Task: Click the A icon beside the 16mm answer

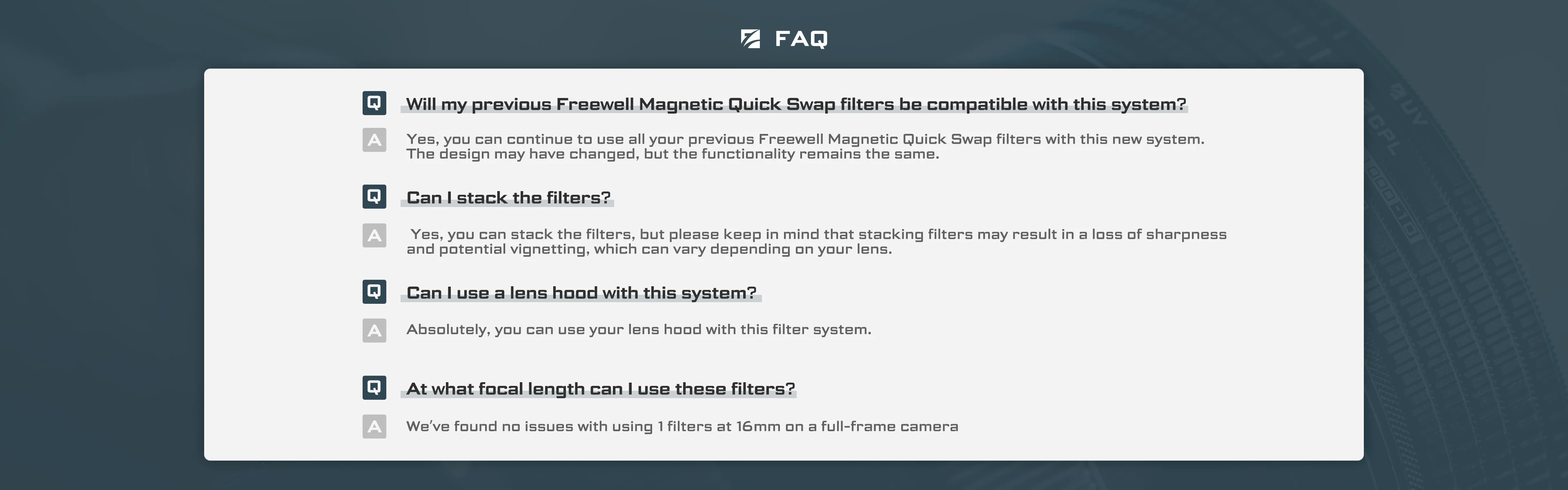Action: coord(374,426)
